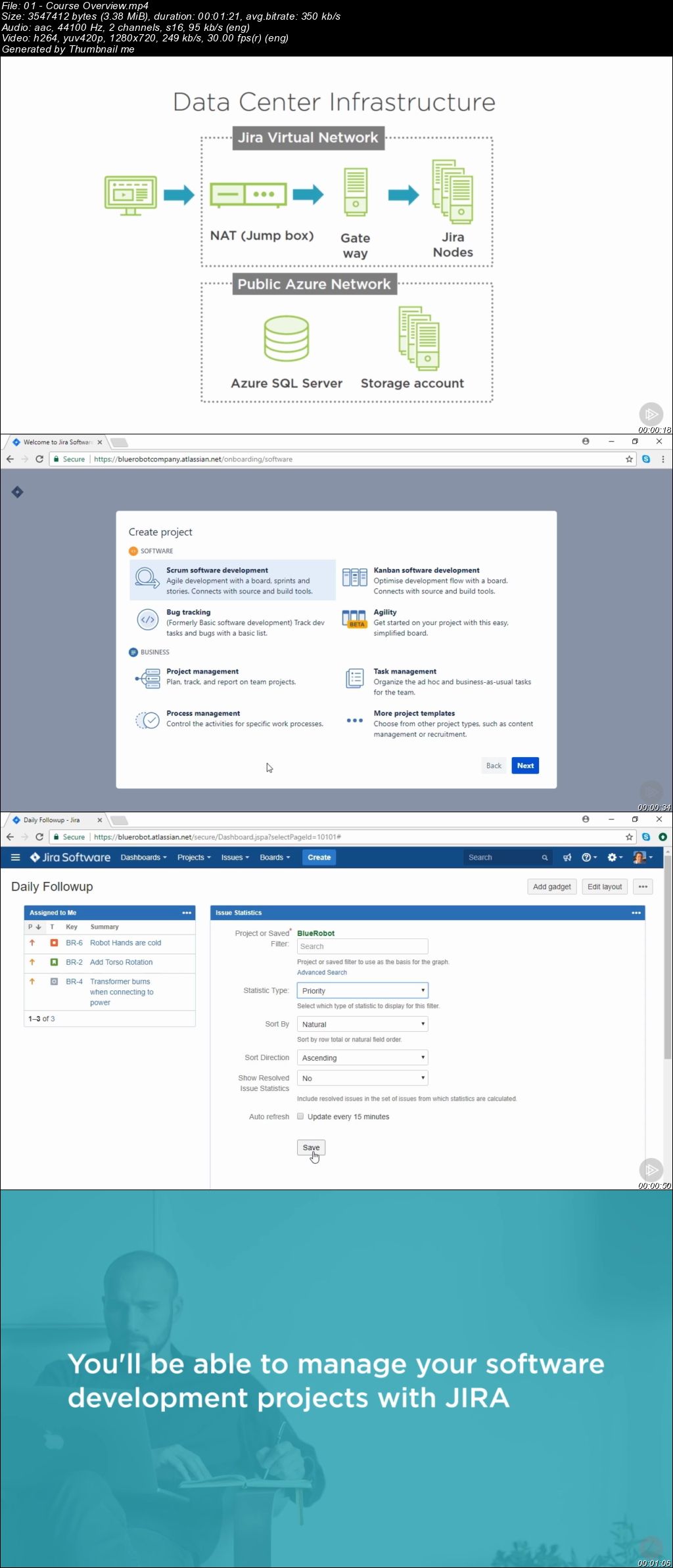Select the Task management checklist icon
Image resolution: width=673 pixels, height=1568 pixels.
coord(355,678)
